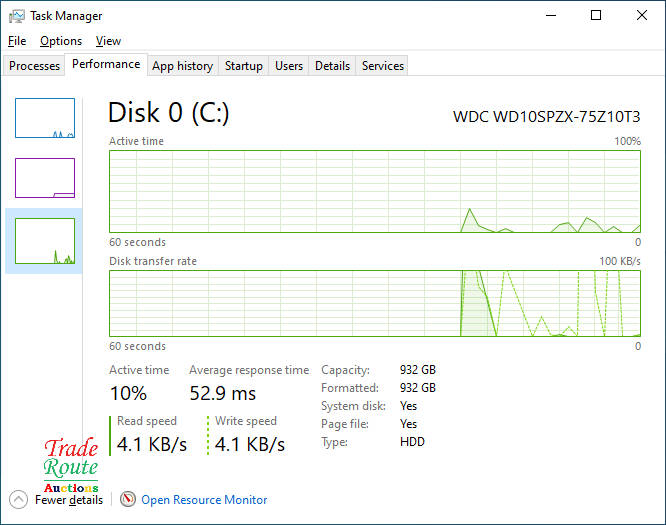
Task: Open the Options menu
Action: 61,41
